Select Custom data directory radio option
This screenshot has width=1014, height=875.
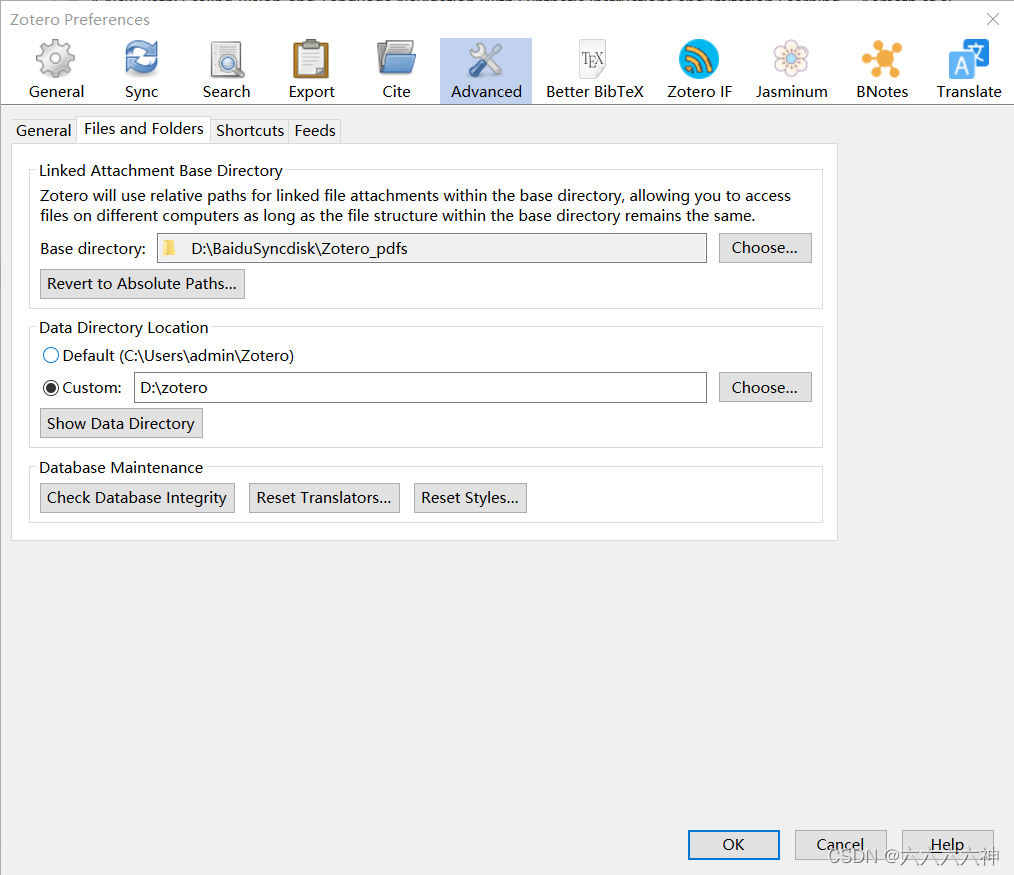tap(50, 388)
